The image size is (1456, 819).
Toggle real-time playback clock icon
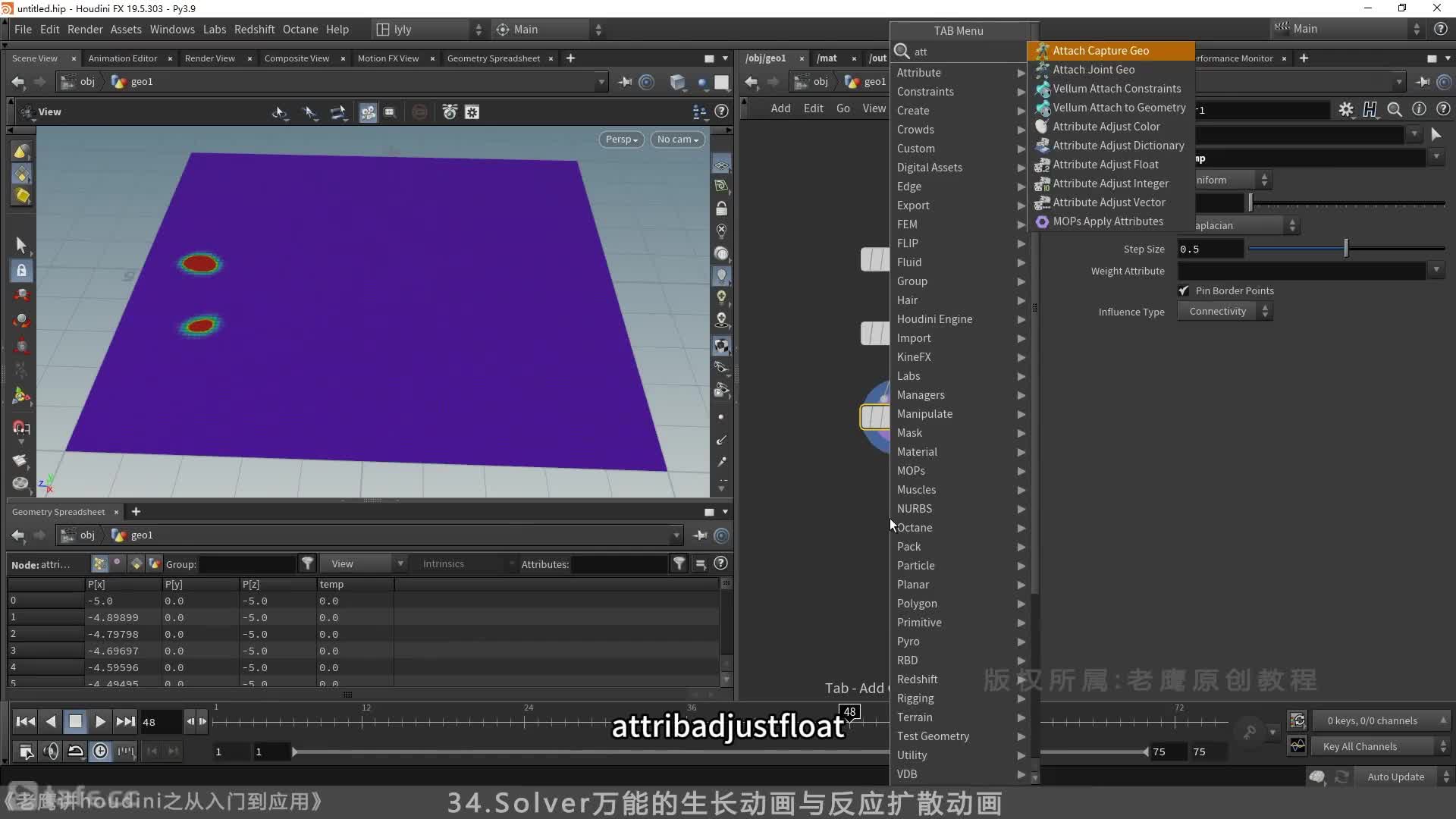coord(100,752)
